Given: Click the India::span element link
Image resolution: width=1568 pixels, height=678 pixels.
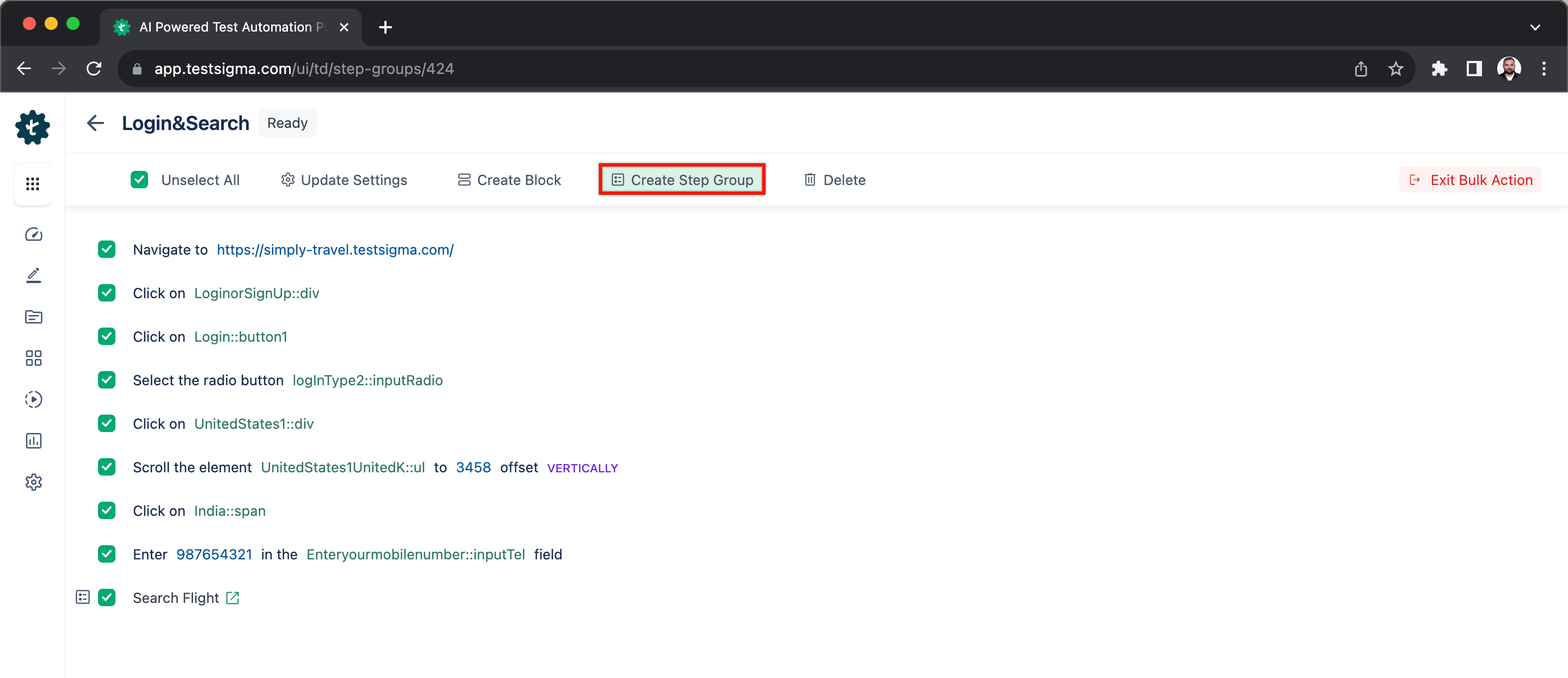Looking at the screenshot, I should (x=230, y=510).
